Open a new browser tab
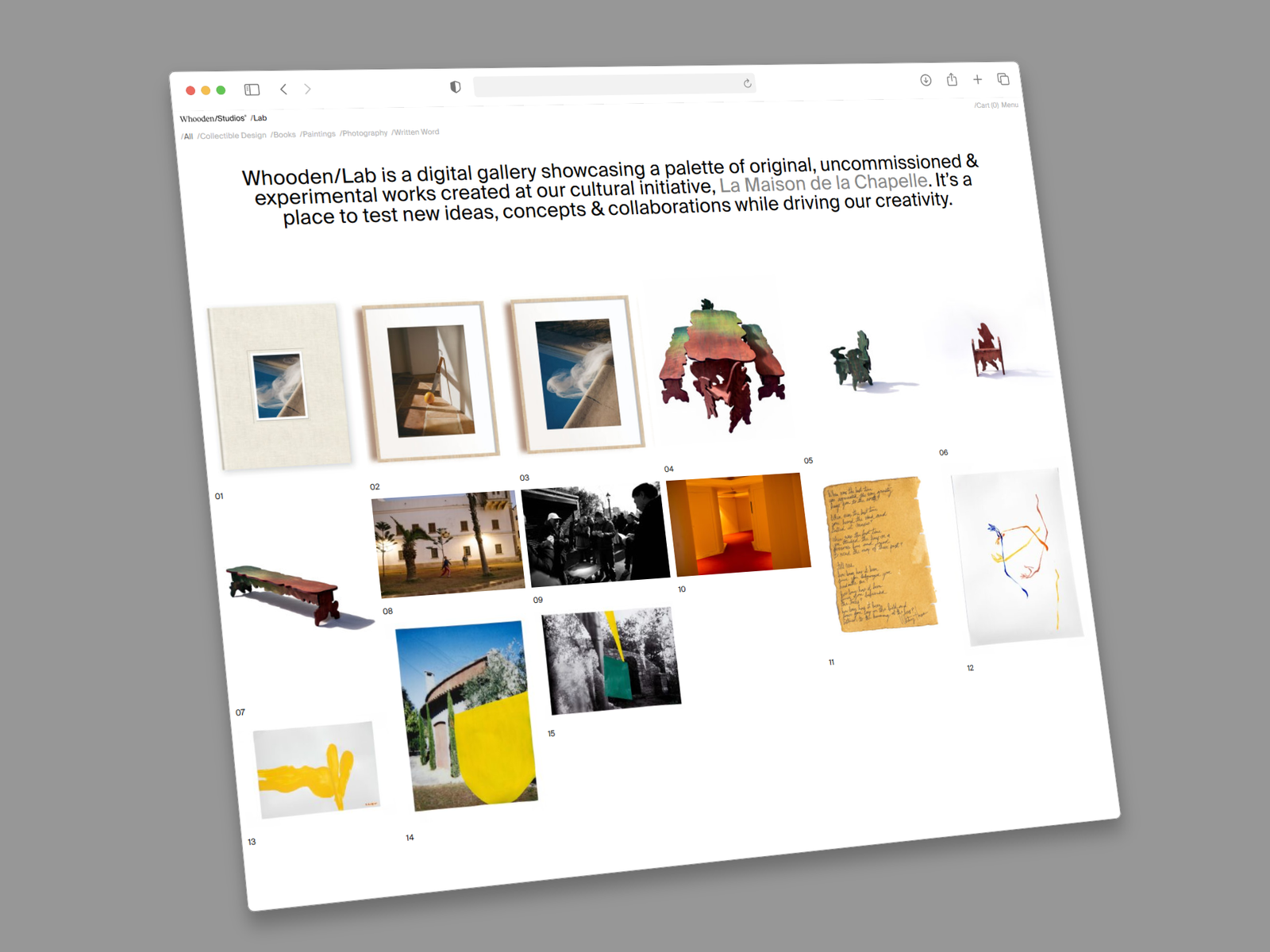 tap(978, 79)
